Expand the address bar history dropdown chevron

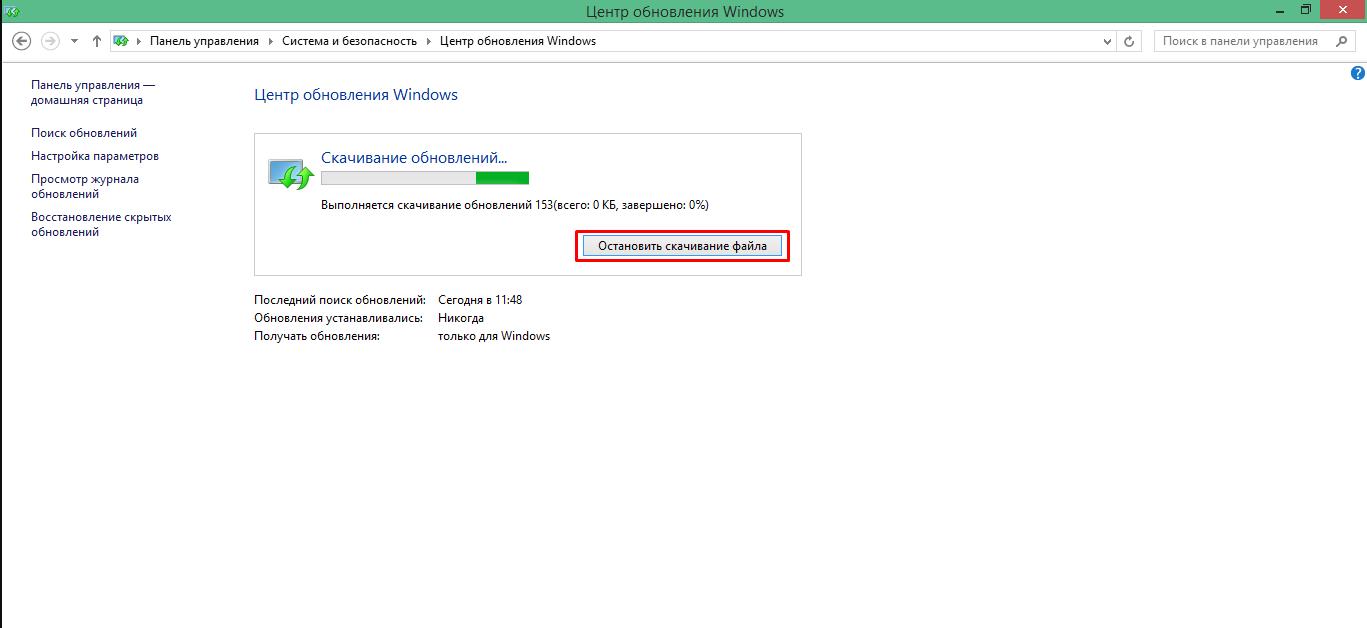1107,41
